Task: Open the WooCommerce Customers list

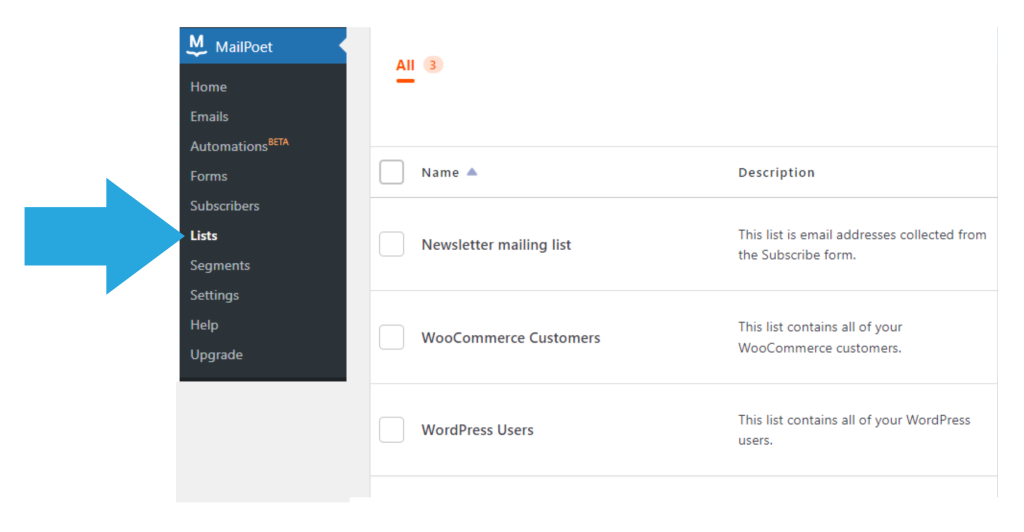Action: pyautogui.click(x=511, y=338)
